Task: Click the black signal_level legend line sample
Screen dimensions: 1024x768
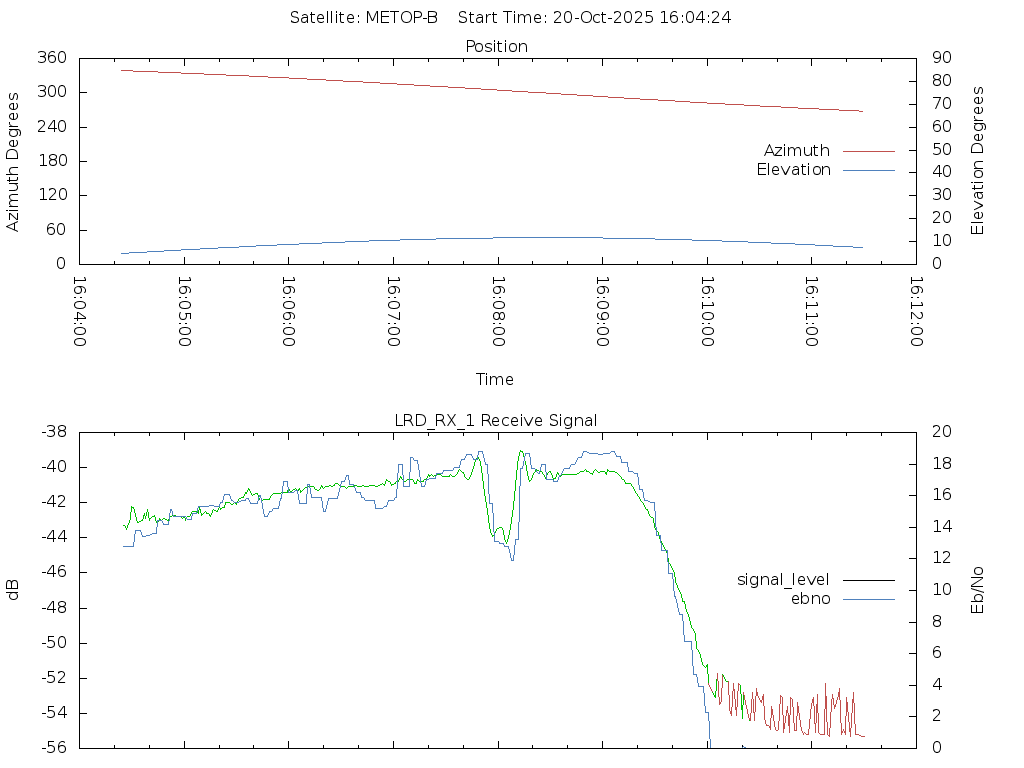Action: click(x=868, y=580)
